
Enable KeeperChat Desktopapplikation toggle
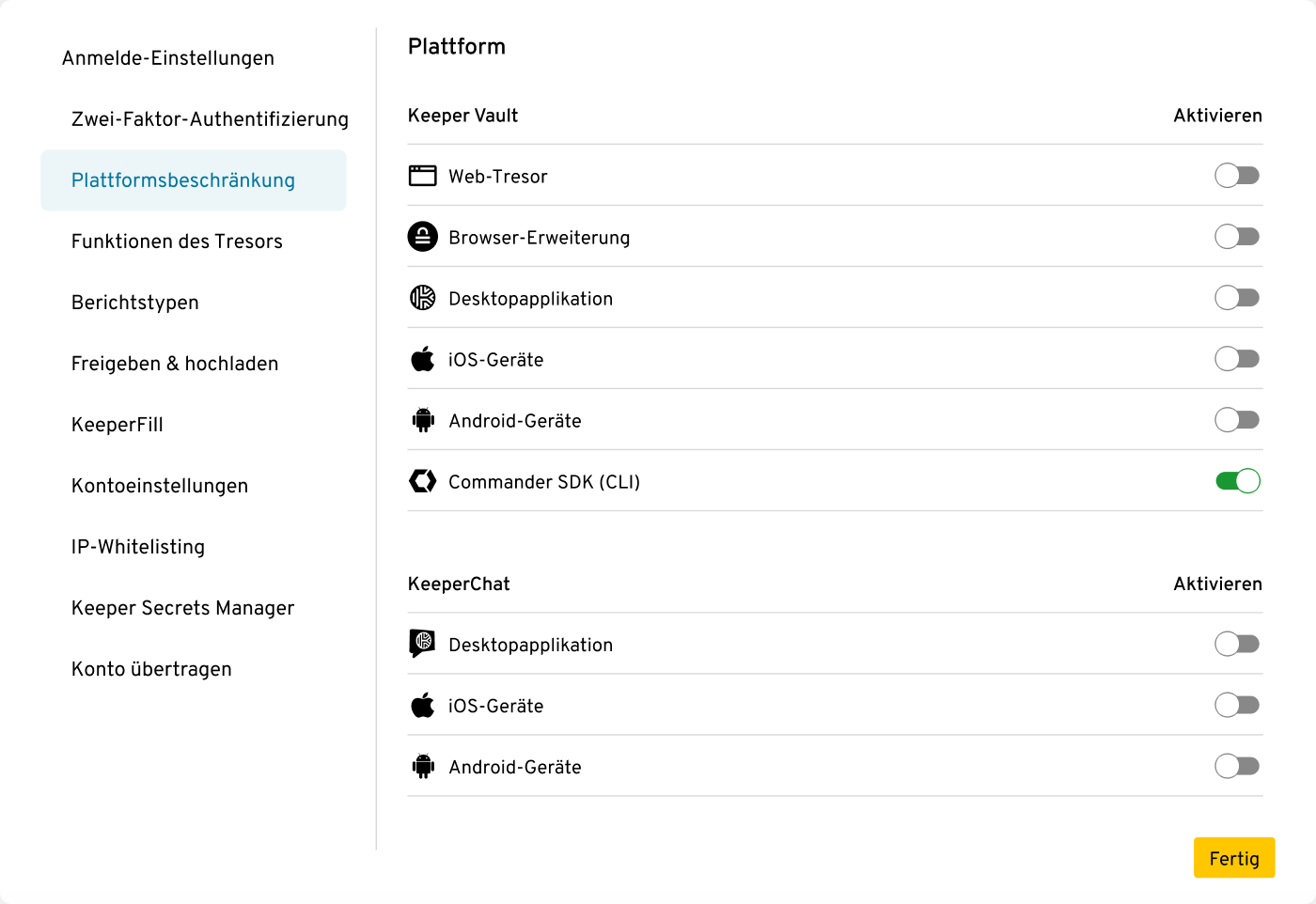(x=1237, y=644)
